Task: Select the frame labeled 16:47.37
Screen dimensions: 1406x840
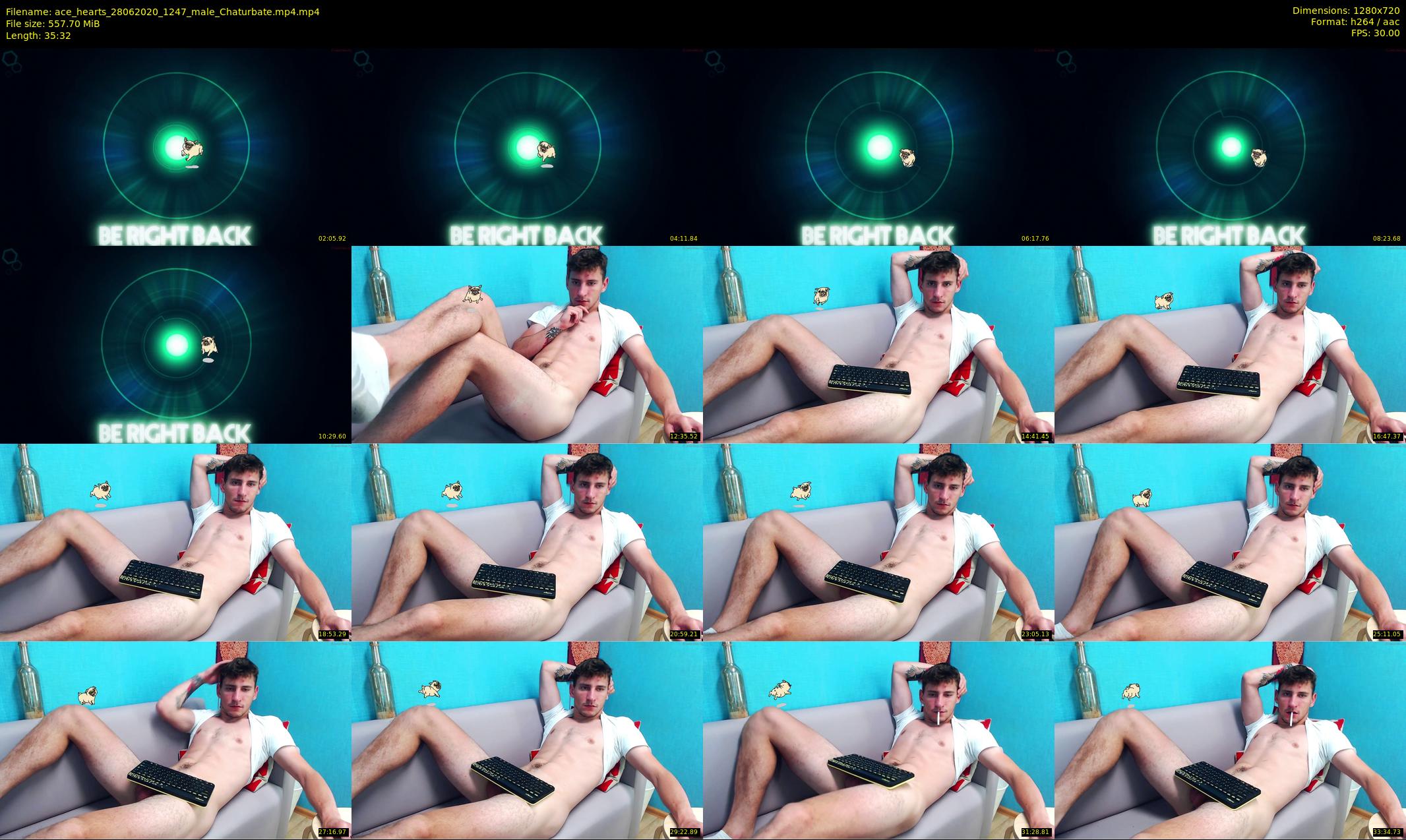Action: pos(1230,344)
